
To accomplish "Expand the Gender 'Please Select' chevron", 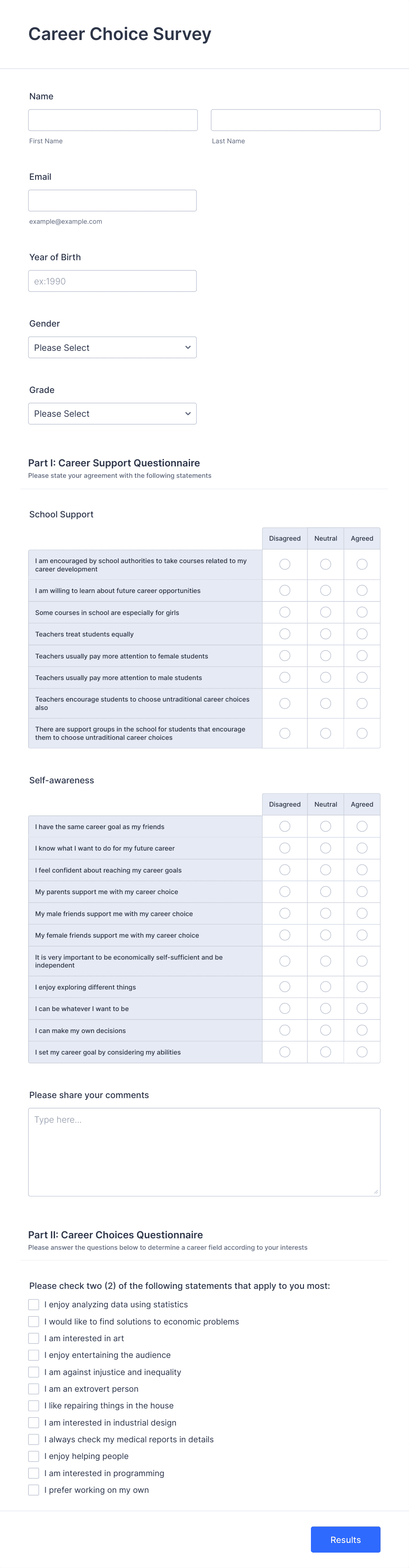I will 187,347.
